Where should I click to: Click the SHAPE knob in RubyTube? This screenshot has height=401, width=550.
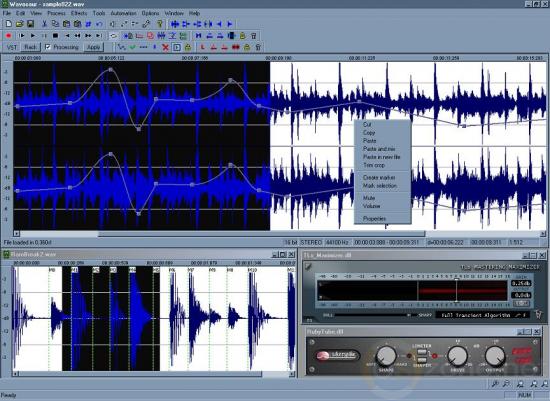pos(386,356)
